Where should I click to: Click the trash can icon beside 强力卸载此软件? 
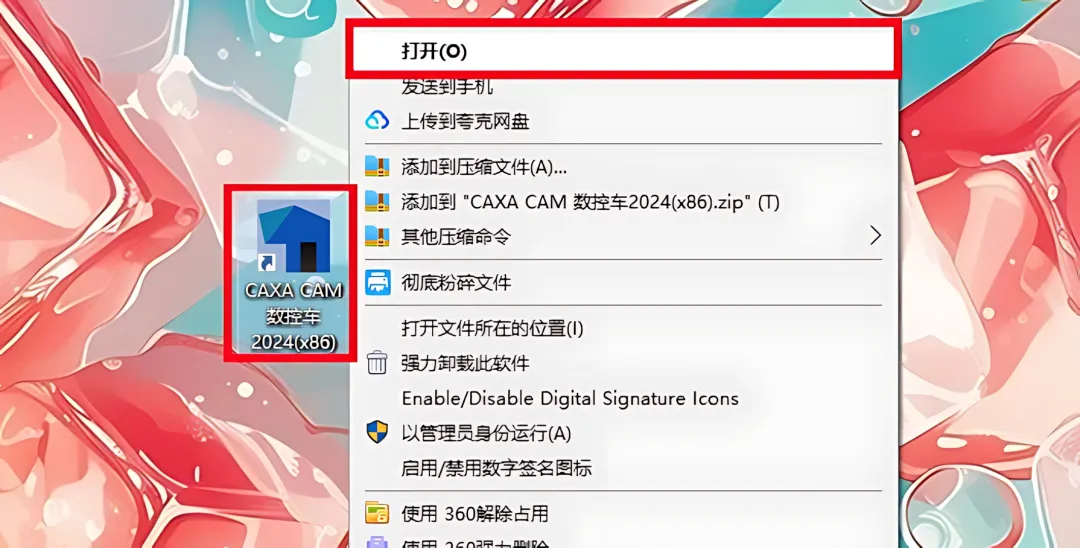tap(377, 362)
